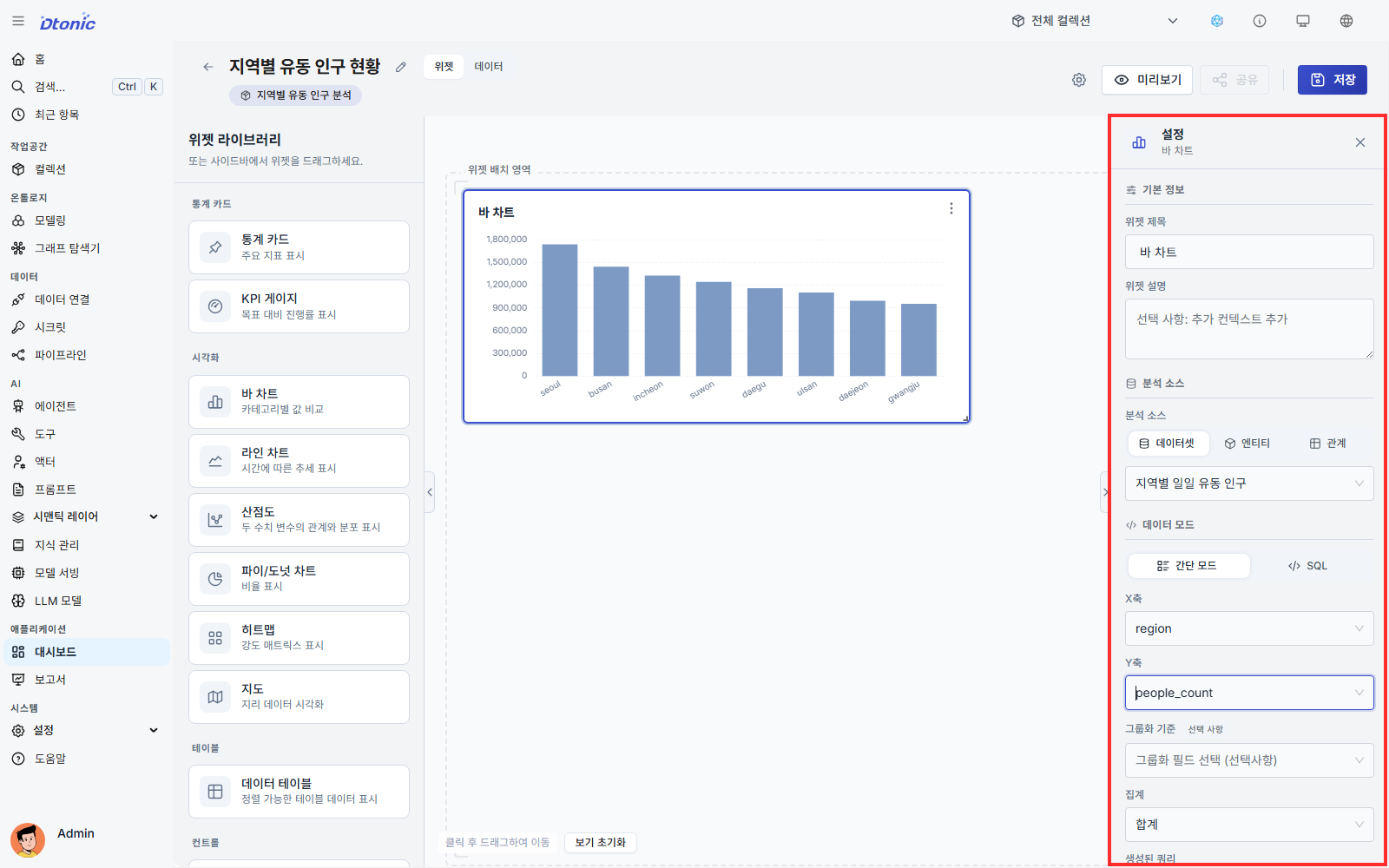Switch to 위젯 tab
Image resolution: width=1389 pixels, height=868 pixels.
point(444,67)
